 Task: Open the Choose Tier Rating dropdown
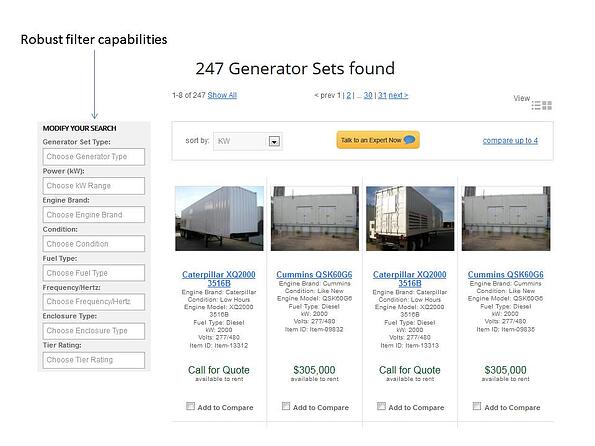click(94, 360)
